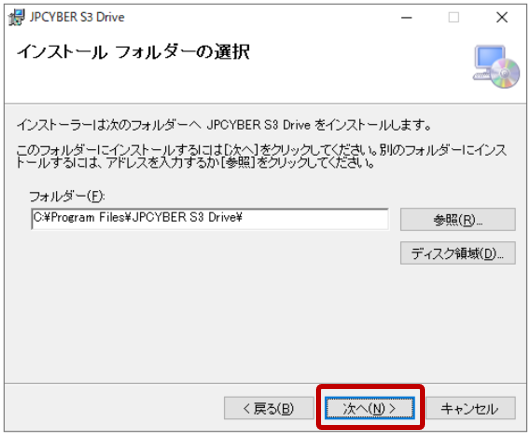Click the JPCYBER S3 Drive window title text
531x436 pixels.
coord(77,17)
